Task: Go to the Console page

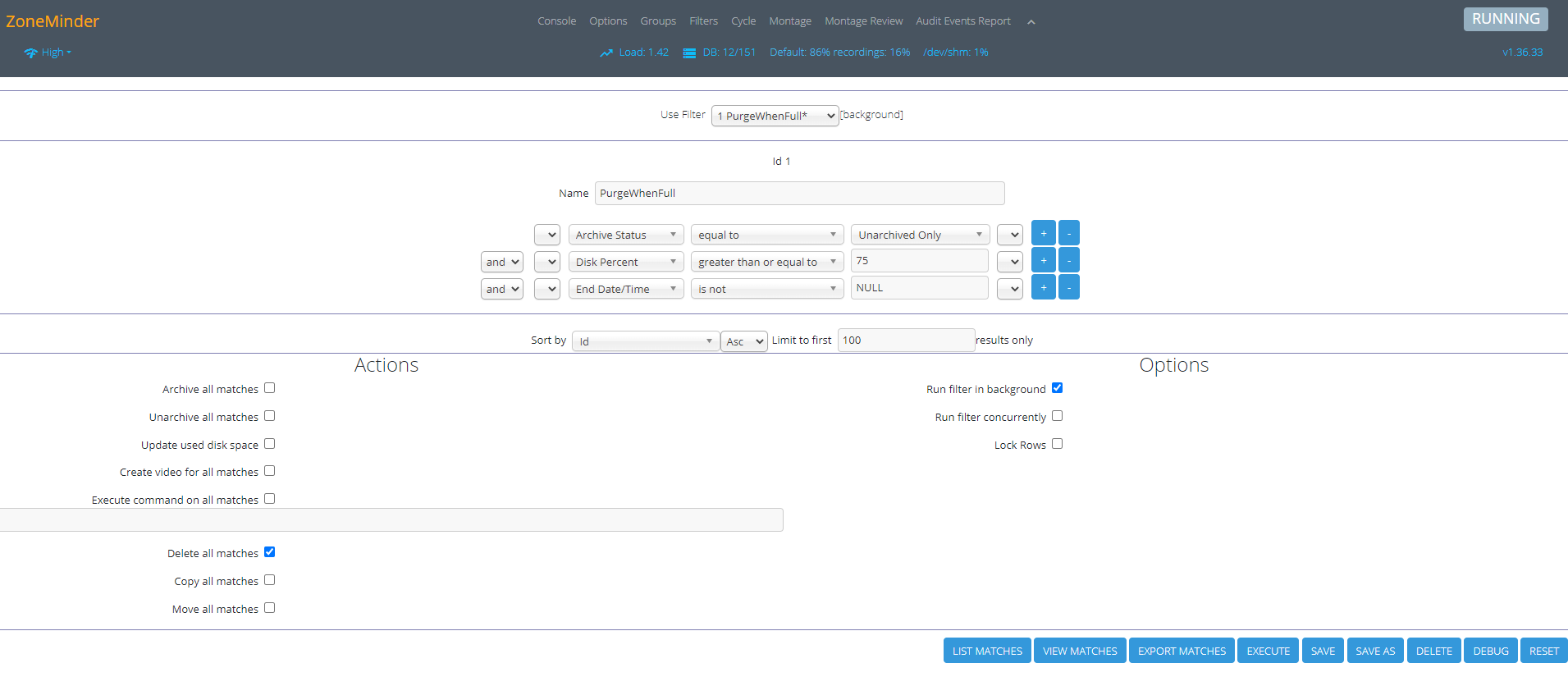Action: pos(556,21)
